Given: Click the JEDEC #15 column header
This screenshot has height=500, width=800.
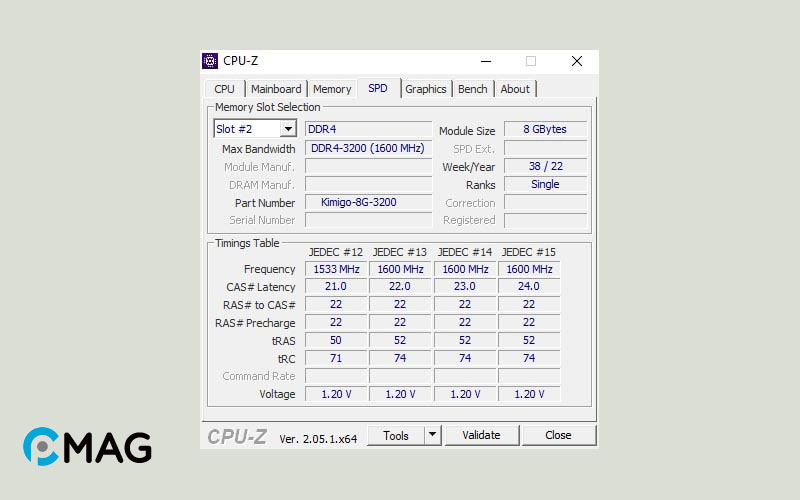Looking at the screenshot, I should [x=529, y=252].
